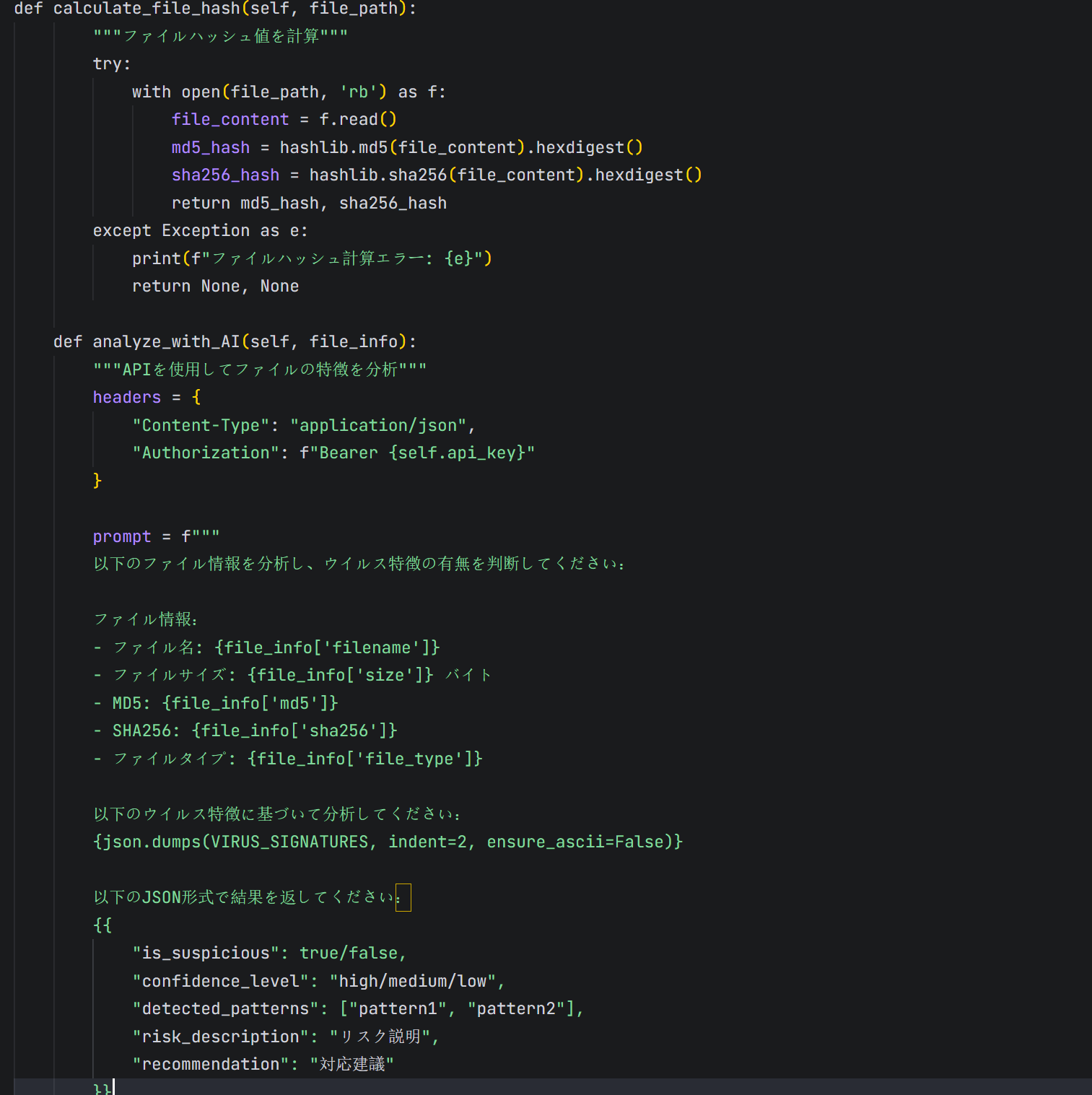Click the "return None, None" statement

tap(215, 287)
